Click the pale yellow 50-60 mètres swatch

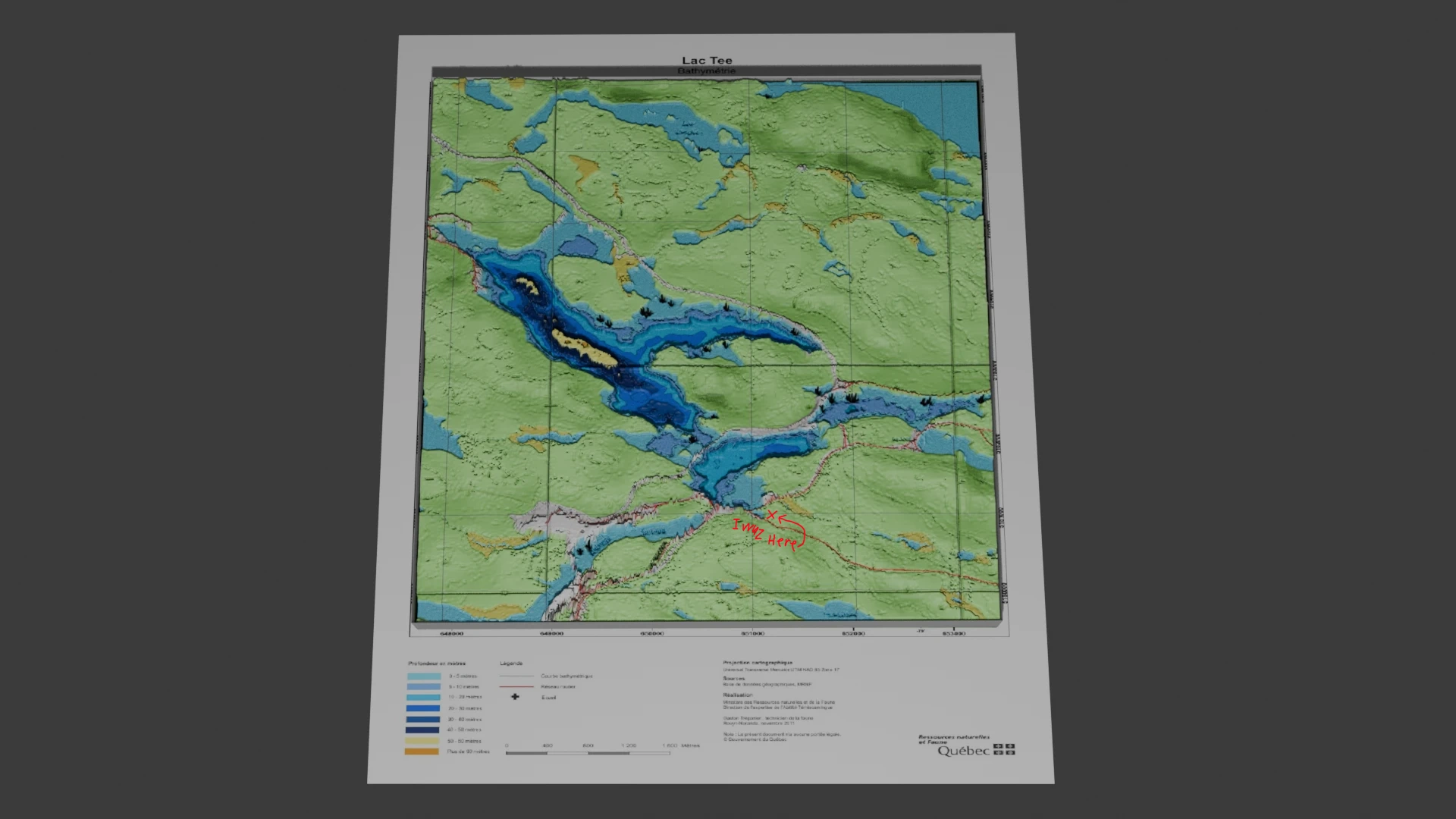(422, 741)
